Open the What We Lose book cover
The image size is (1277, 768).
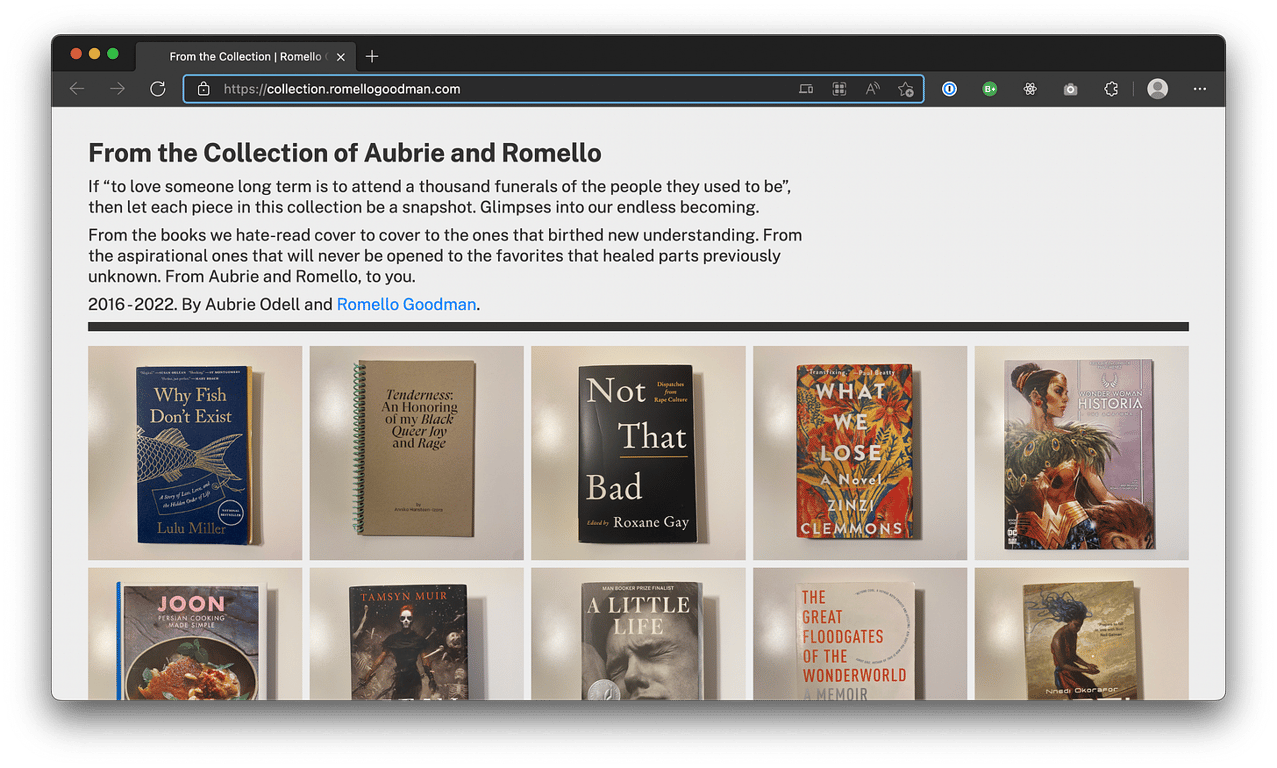860,453
